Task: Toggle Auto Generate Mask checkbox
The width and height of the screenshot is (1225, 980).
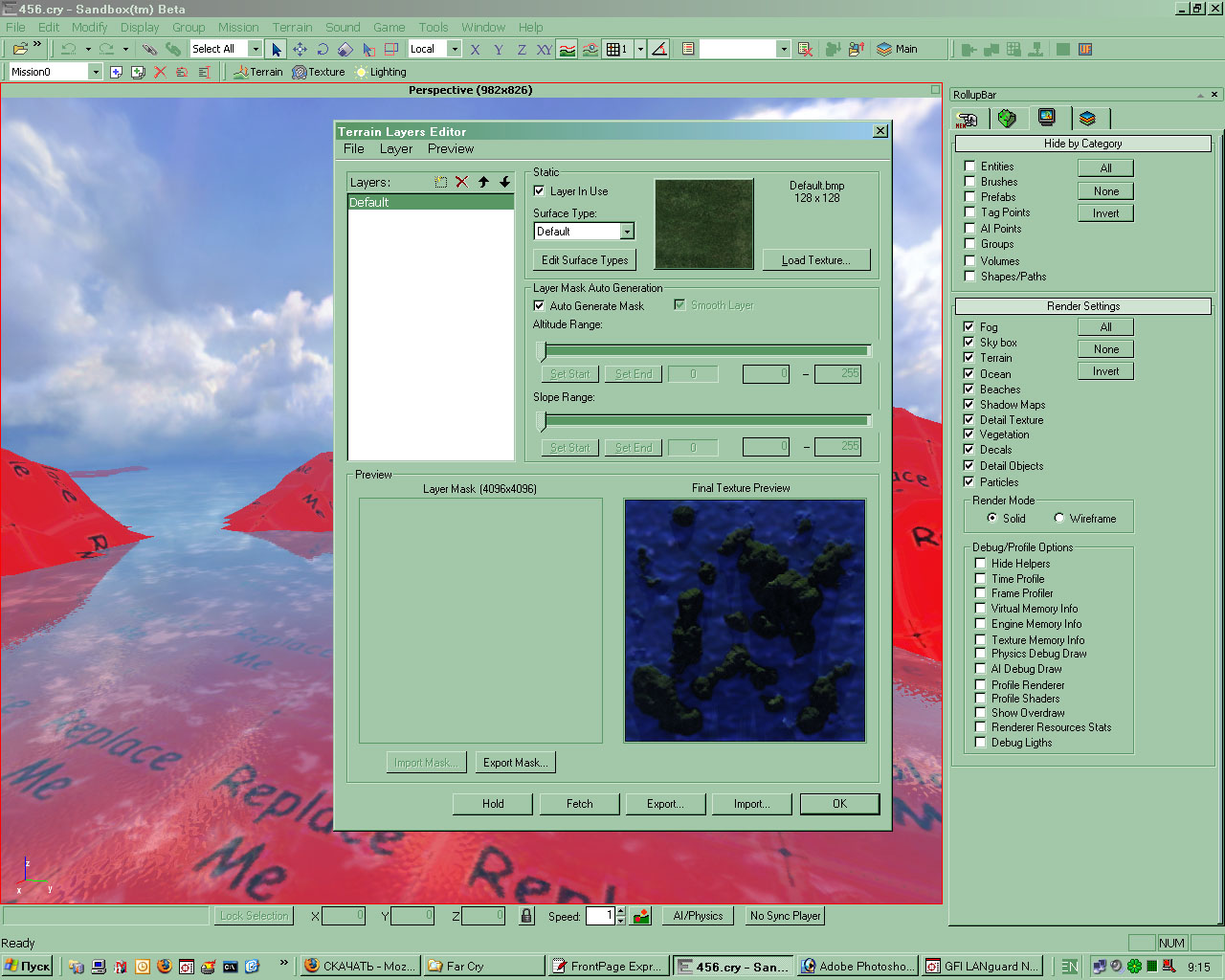Action: 539,306
